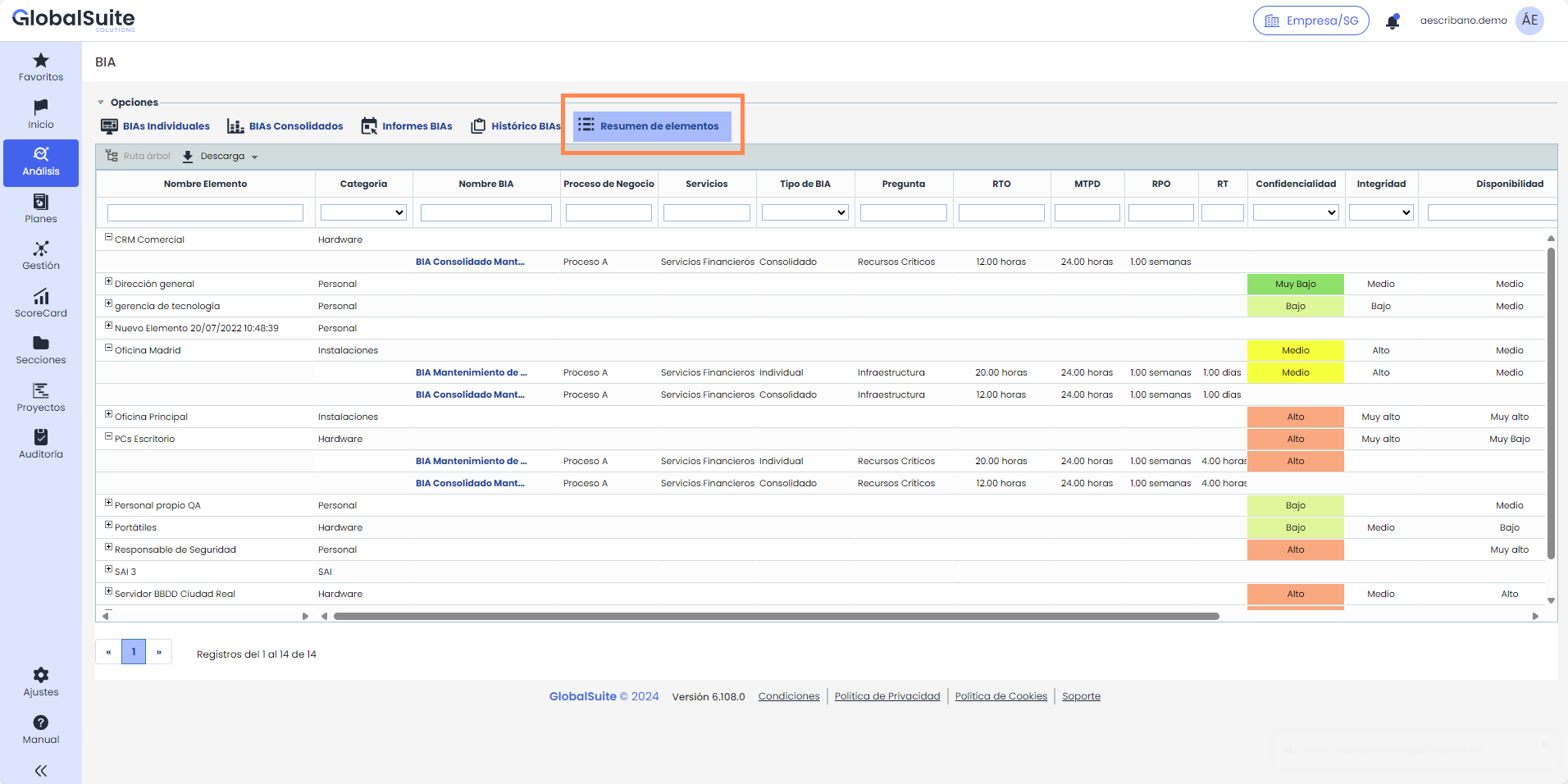Collapse sidebar with double chevron icon
The image size is (1568, 784).
click(41, 771)
